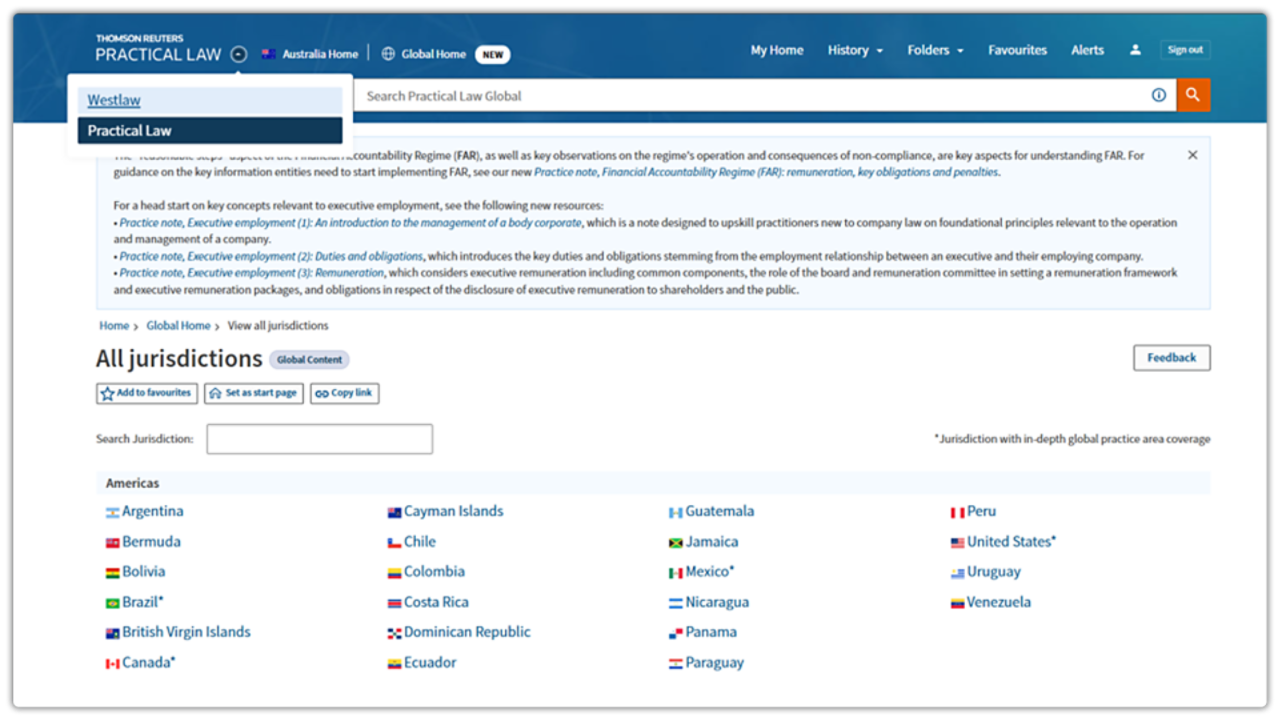The width and height of the screenshot is (1280, 721).
Task: Click Set as start page button
Action: (254, 393)
